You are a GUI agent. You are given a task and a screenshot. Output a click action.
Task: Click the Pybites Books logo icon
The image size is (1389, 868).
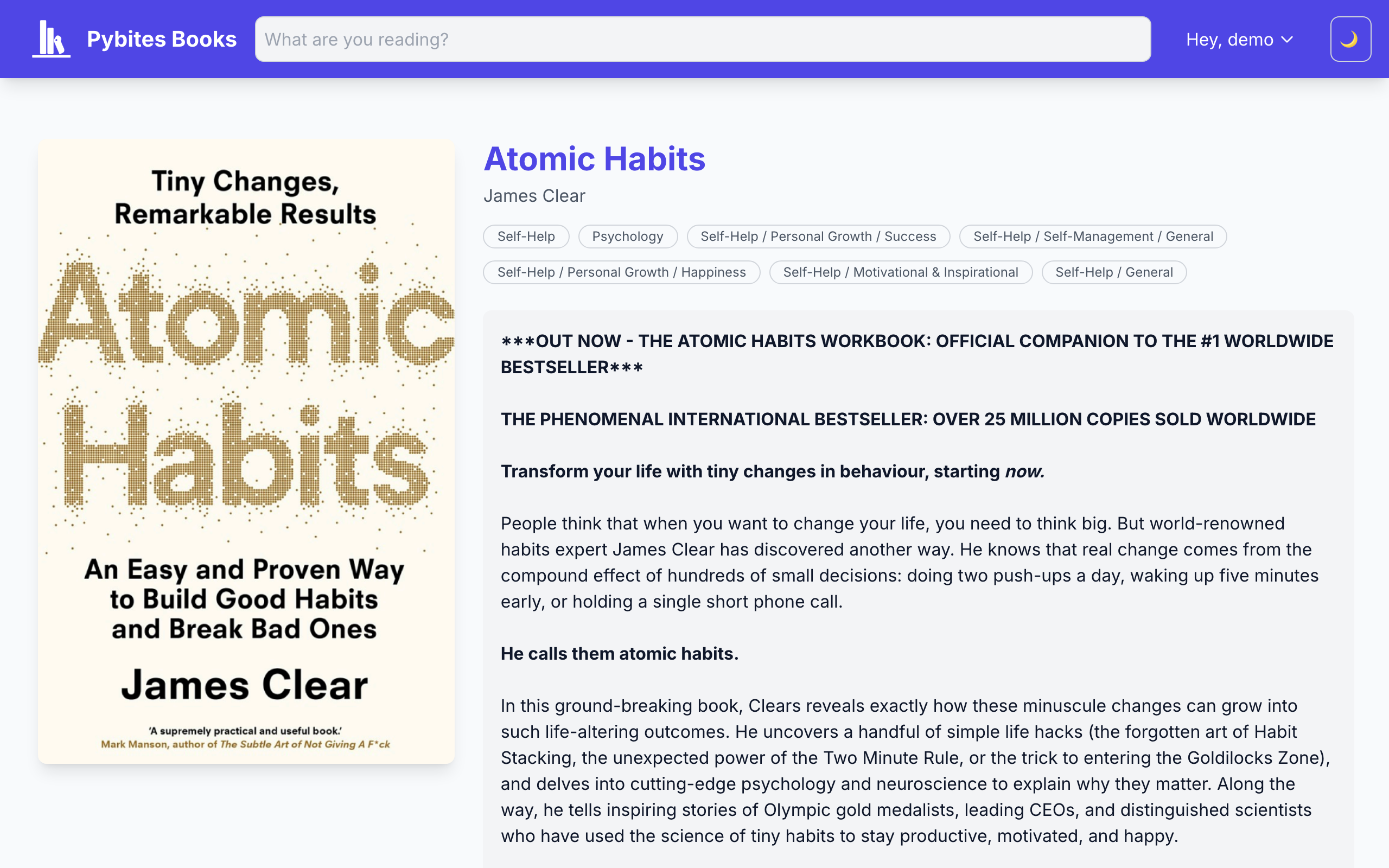[x=51, y=39]
